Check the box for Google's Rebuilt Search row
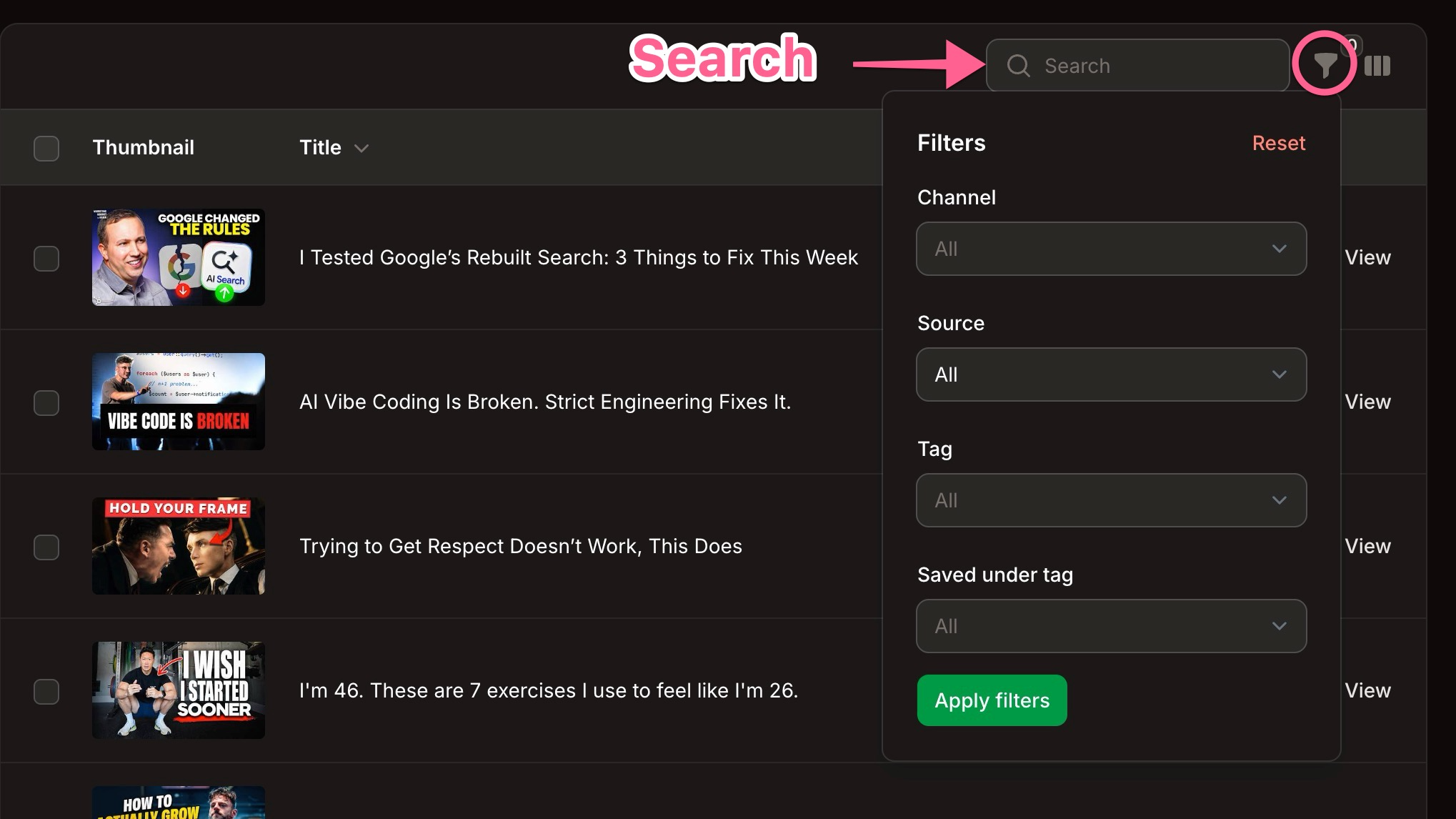 46,258
